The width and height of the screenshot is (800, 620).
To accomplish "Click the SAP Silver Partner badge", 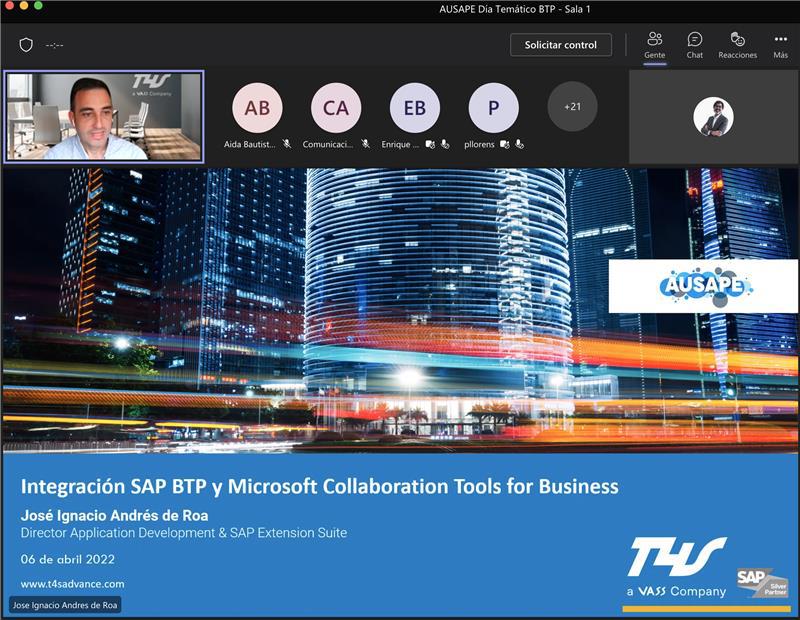I will 763,583.
